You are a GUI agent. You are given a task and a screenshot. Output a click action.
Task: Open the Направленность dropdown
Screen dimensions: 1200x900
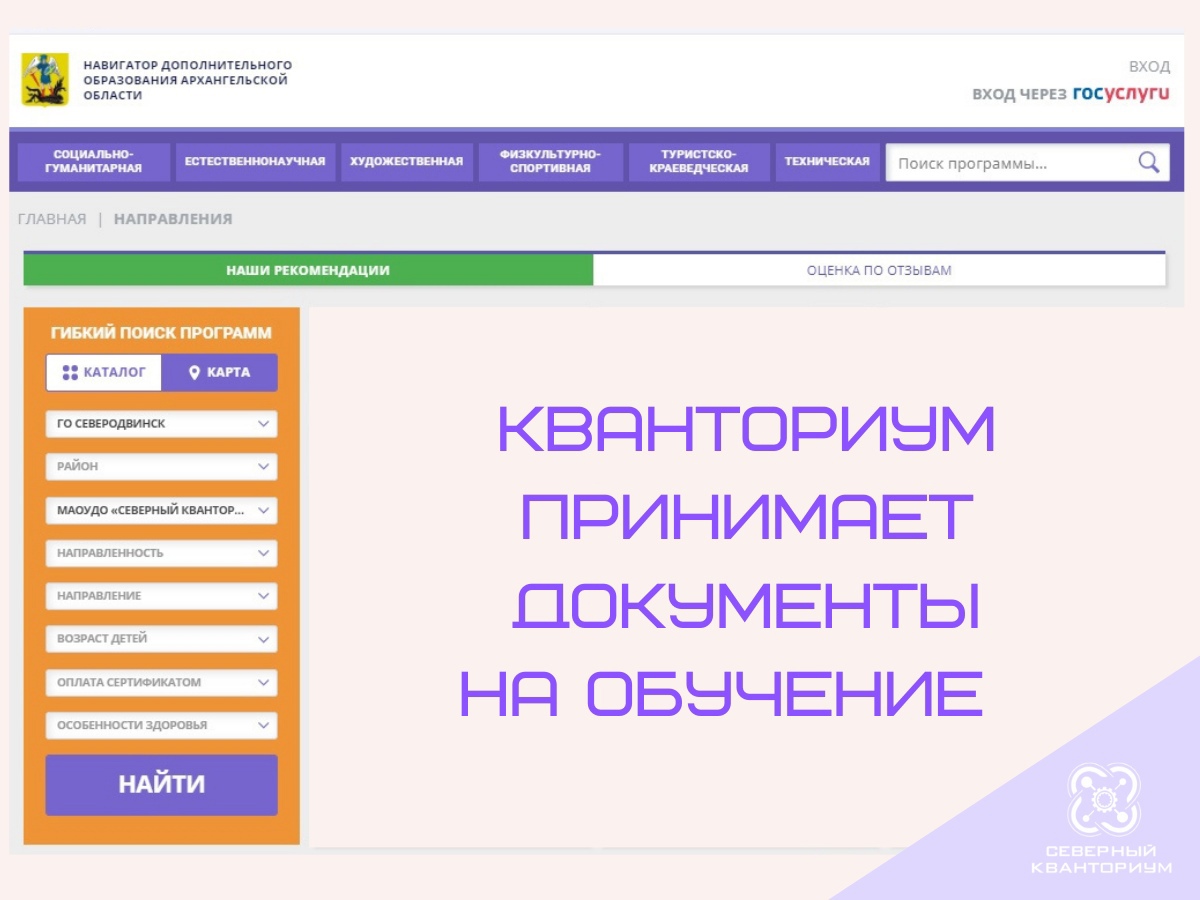(x=161, y=553)
